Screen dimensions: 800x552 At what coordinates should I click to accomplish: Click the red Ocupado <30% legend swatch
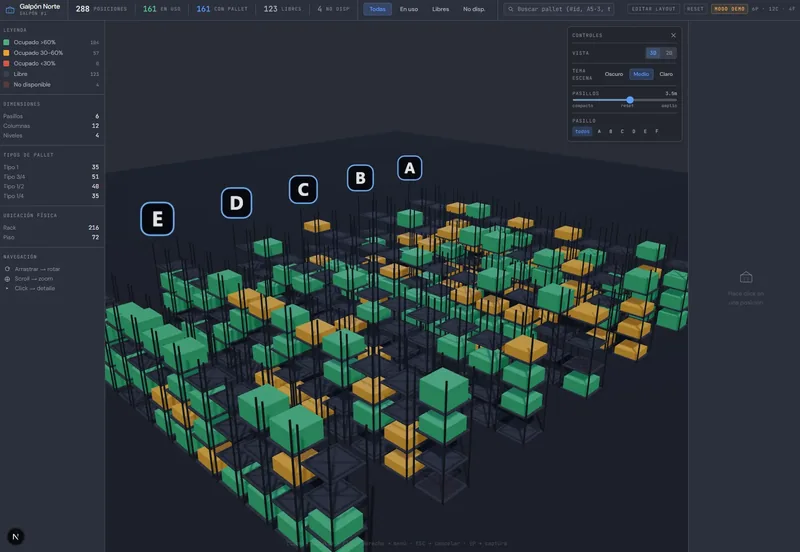6,63
